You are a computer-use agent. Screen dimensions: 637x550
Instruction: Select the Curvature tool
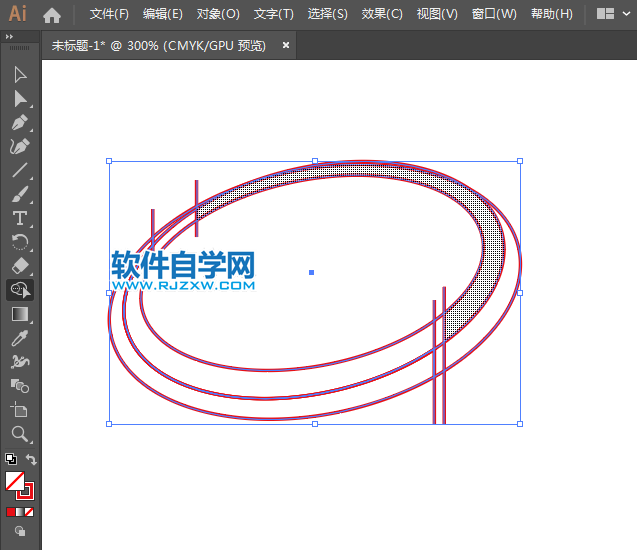(20, 146)
